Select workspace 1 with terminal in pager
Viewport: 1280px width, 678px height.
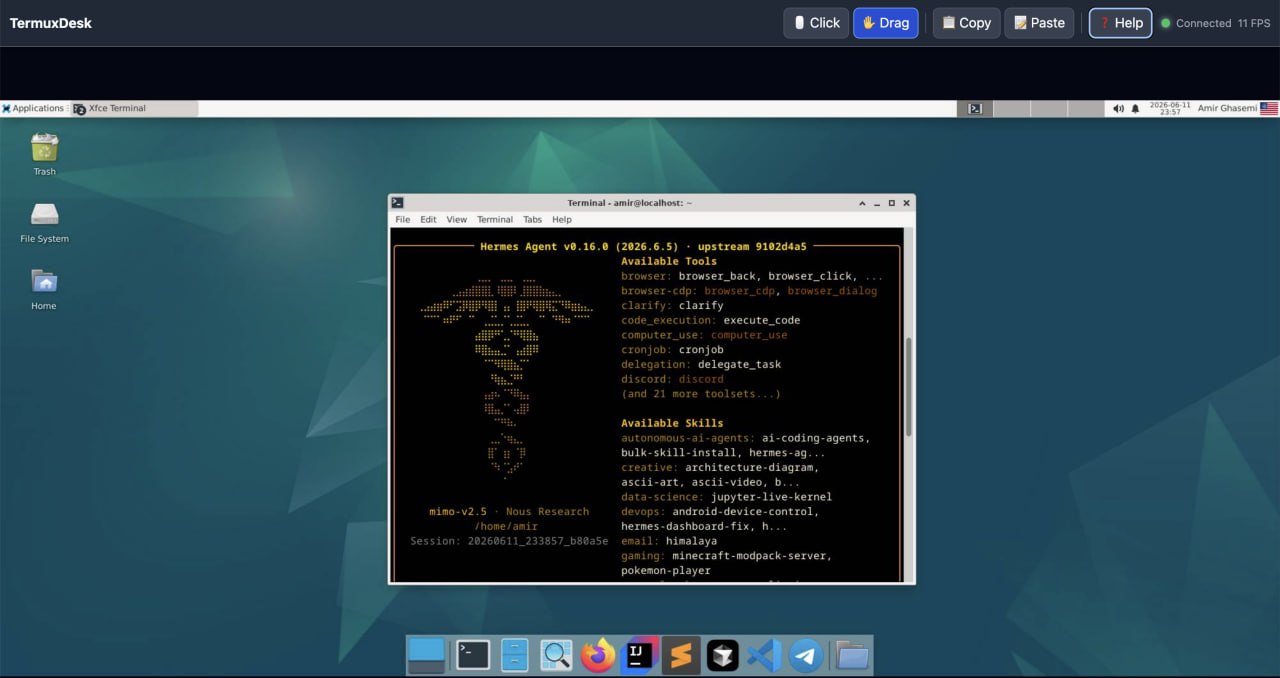coord(975,108)
